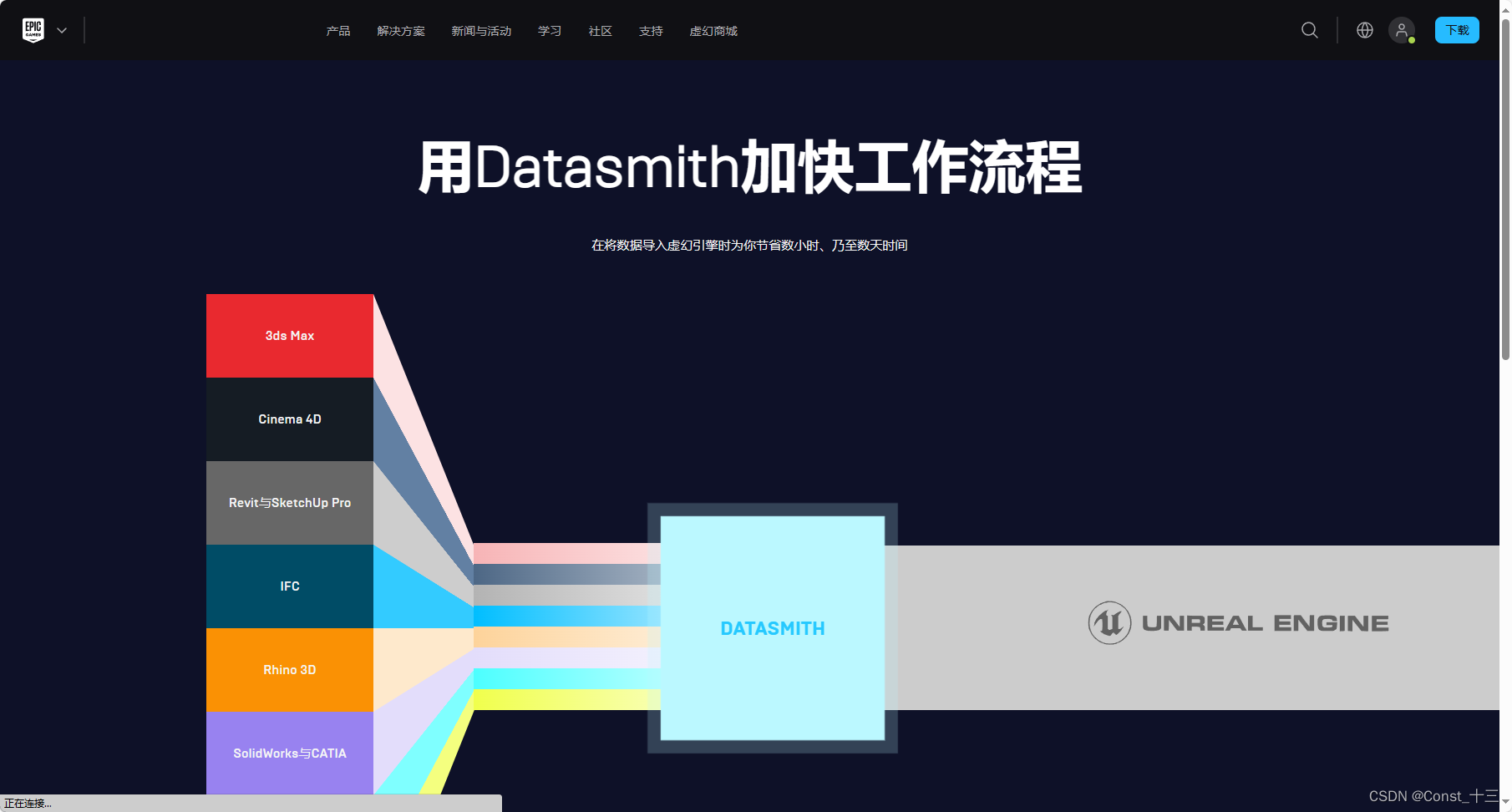Click the IFC block
1512x812 pixels.
pos(289,586)
